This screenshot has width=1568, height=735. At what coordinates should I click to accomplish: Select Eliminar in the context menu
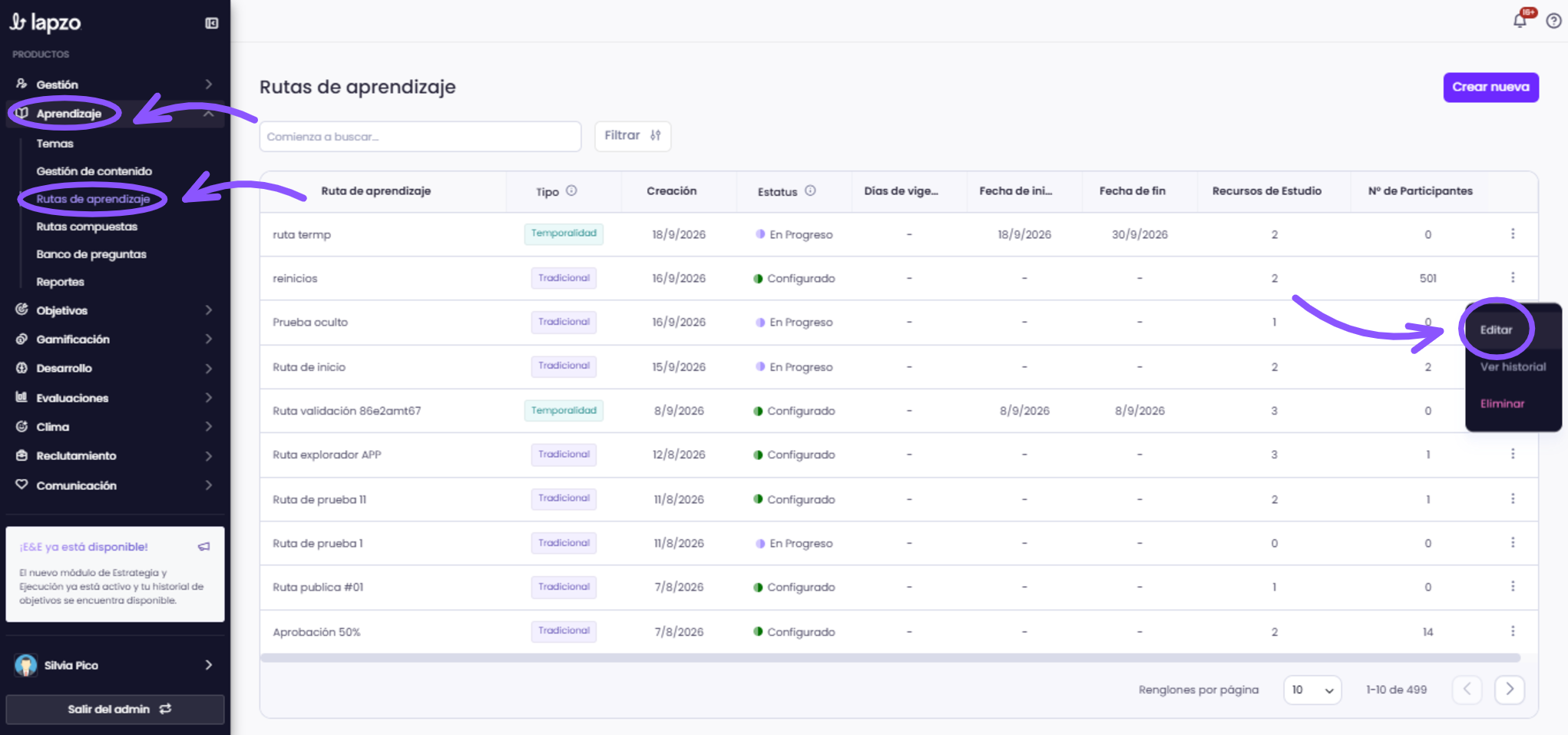click(1513, 403)
